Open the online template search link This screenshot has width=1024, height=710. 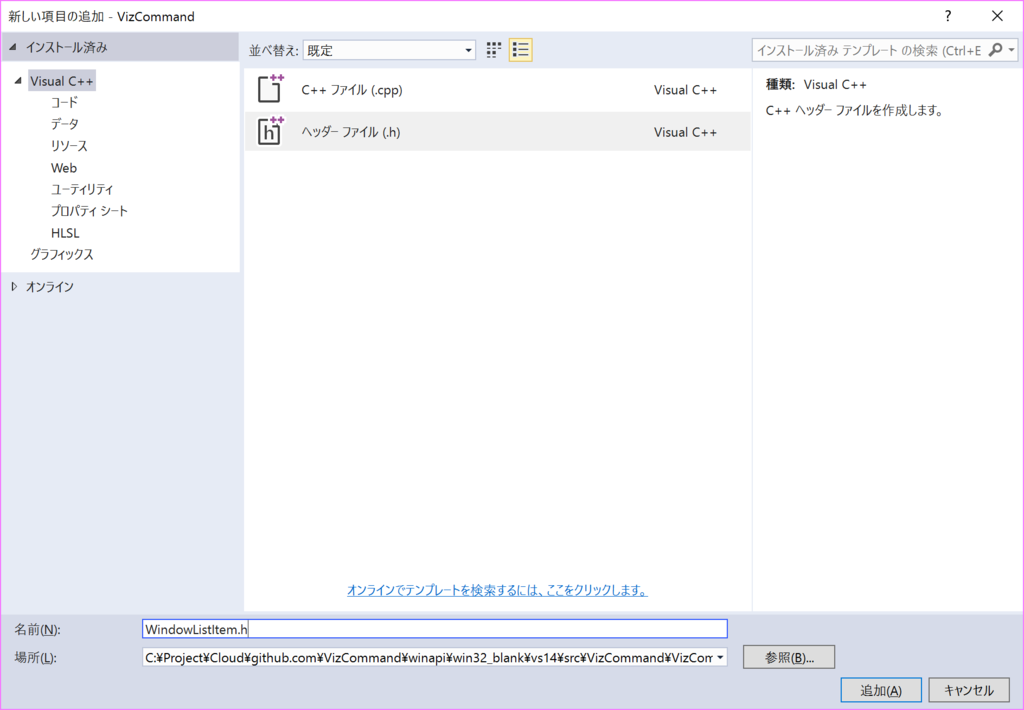click(497, 590)
